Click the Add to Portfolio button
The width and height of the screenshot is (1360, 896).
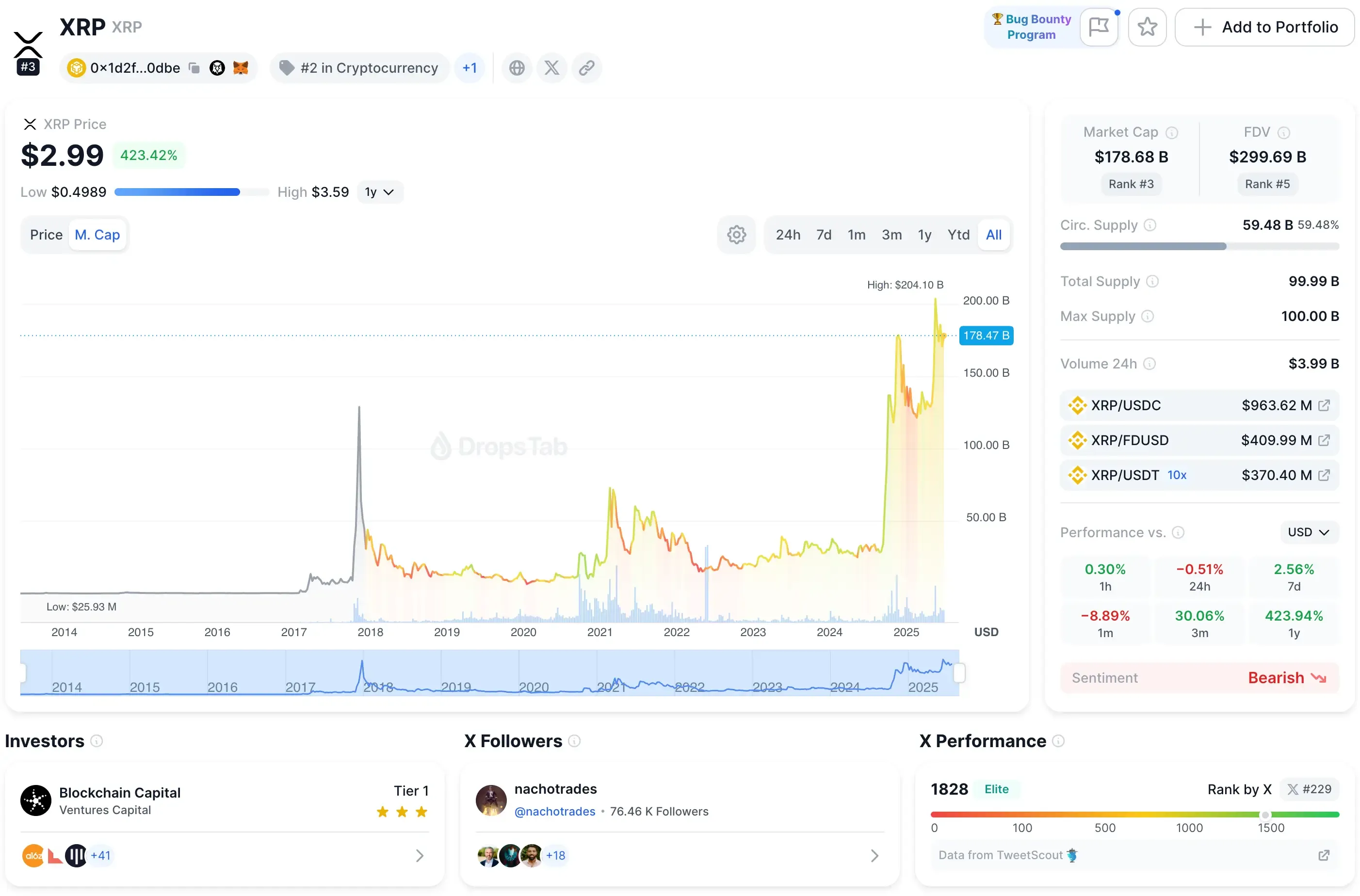coord(1264,27)
